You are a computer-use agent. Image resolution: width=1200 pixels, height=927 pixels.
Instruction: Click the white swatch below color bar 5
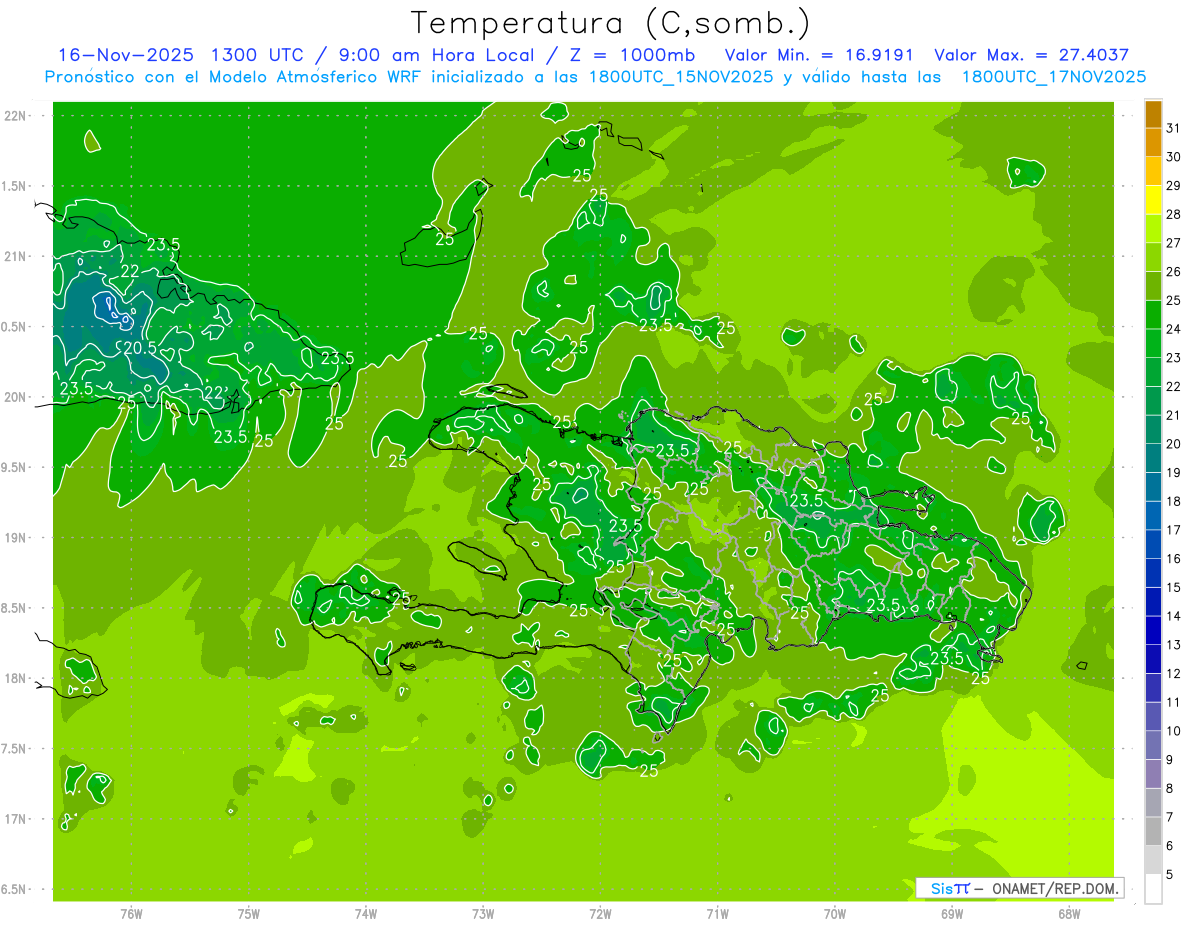1153,888
